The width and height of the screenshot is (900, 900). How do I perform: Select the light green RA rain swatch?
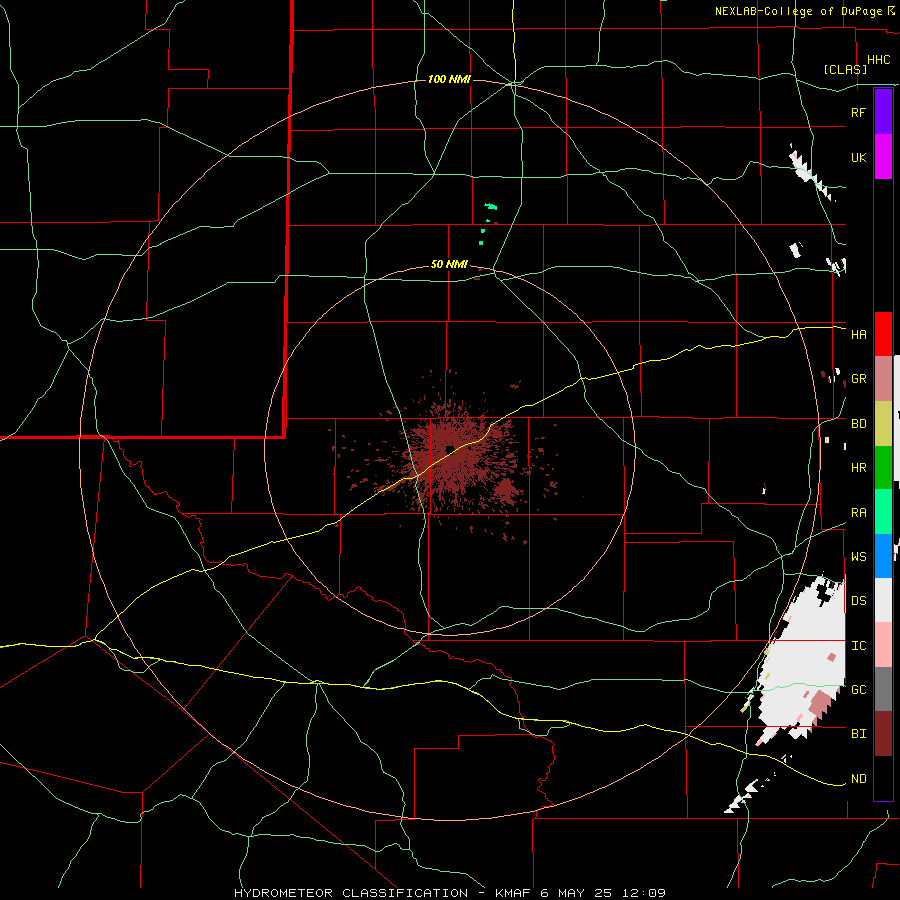883,512
